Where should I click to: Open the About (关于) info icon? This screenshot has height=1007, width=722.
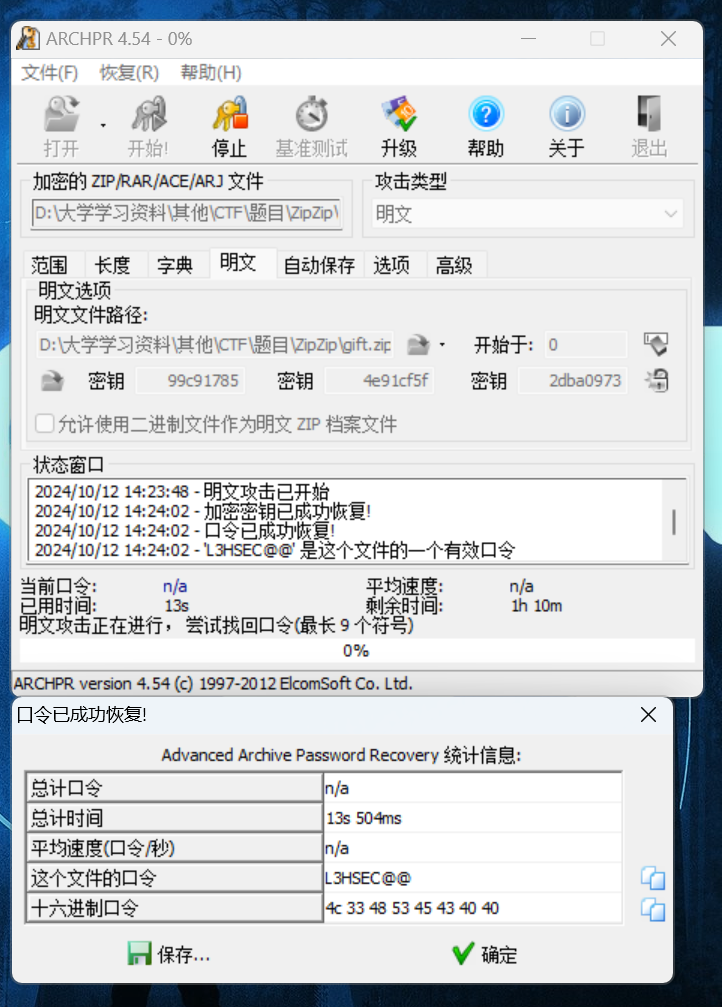coord(566,115)
